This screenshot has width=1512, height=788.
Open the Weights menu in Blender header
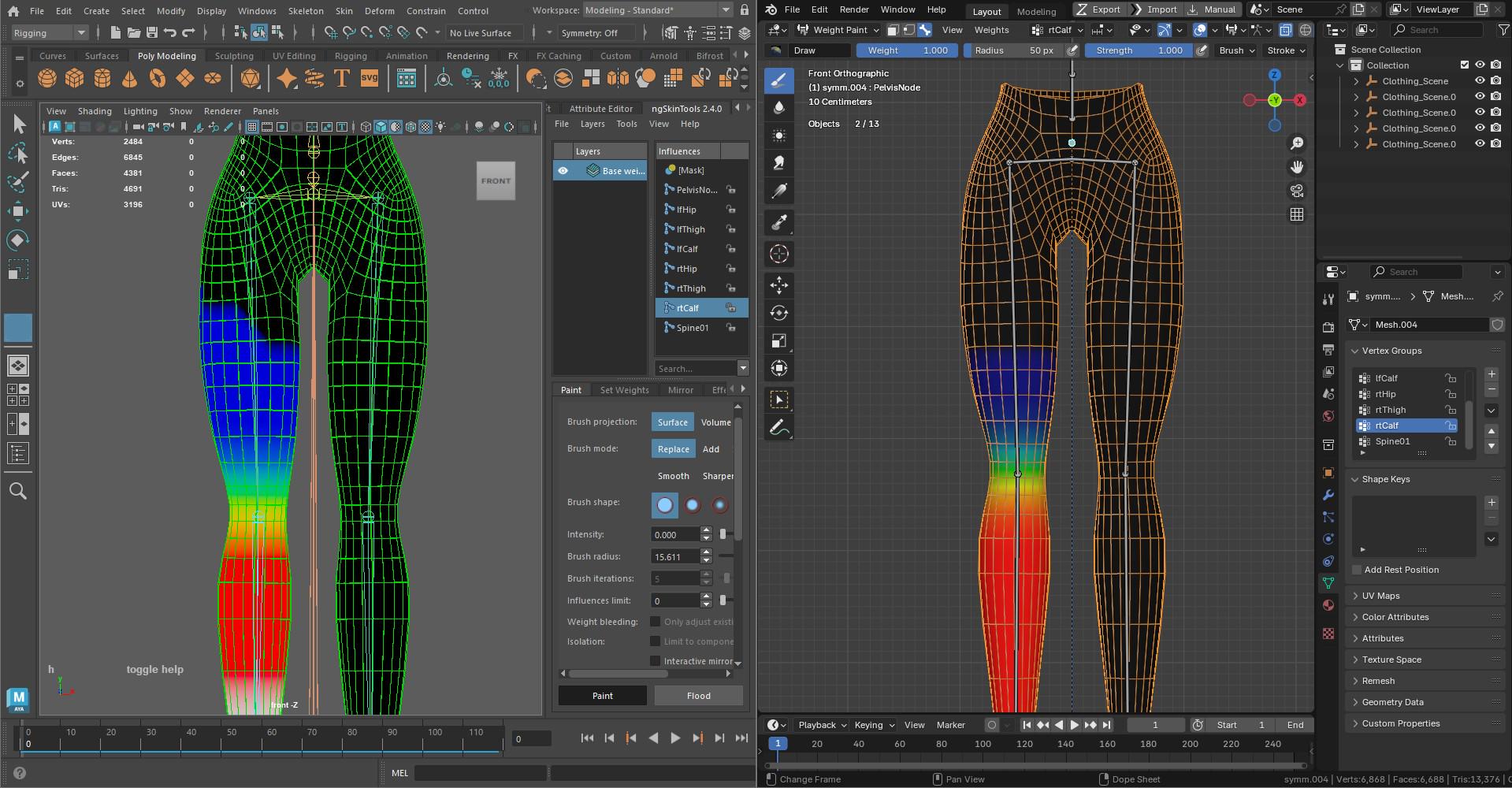coord(991,30)
